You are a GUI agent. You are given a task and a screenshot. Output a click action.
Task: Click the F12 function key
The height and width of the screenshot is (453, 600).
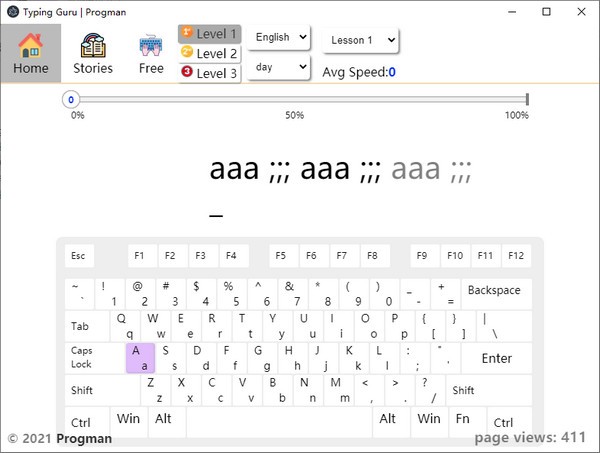tap(515, 256)
